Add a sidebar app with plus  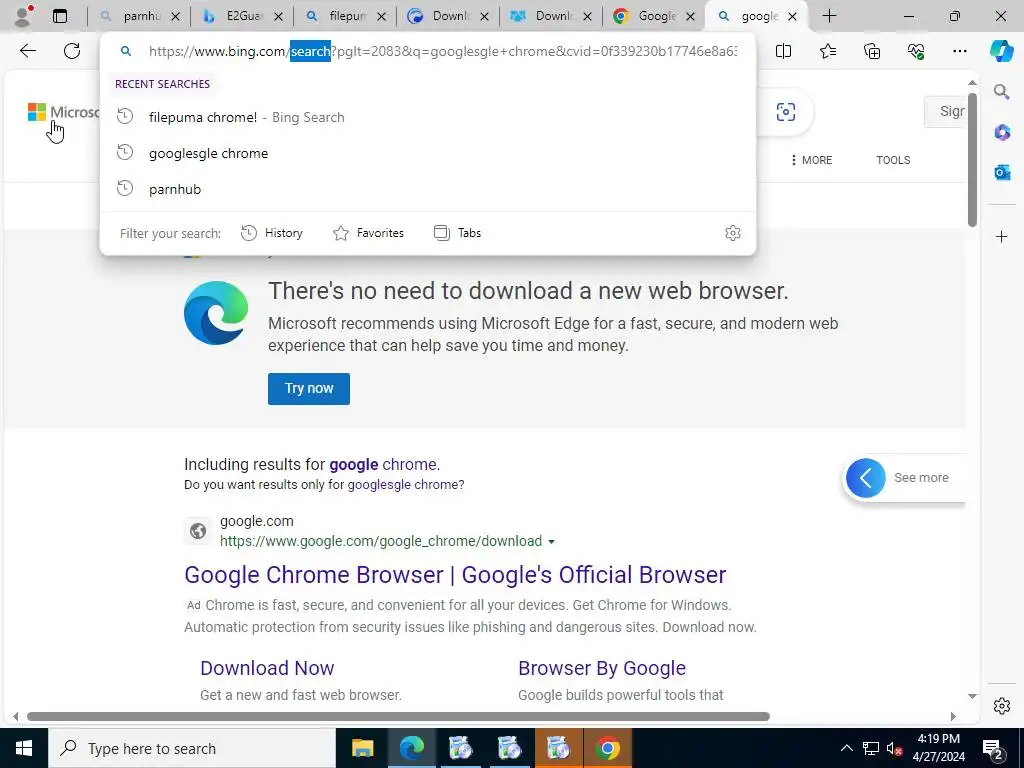[1002, 236]
